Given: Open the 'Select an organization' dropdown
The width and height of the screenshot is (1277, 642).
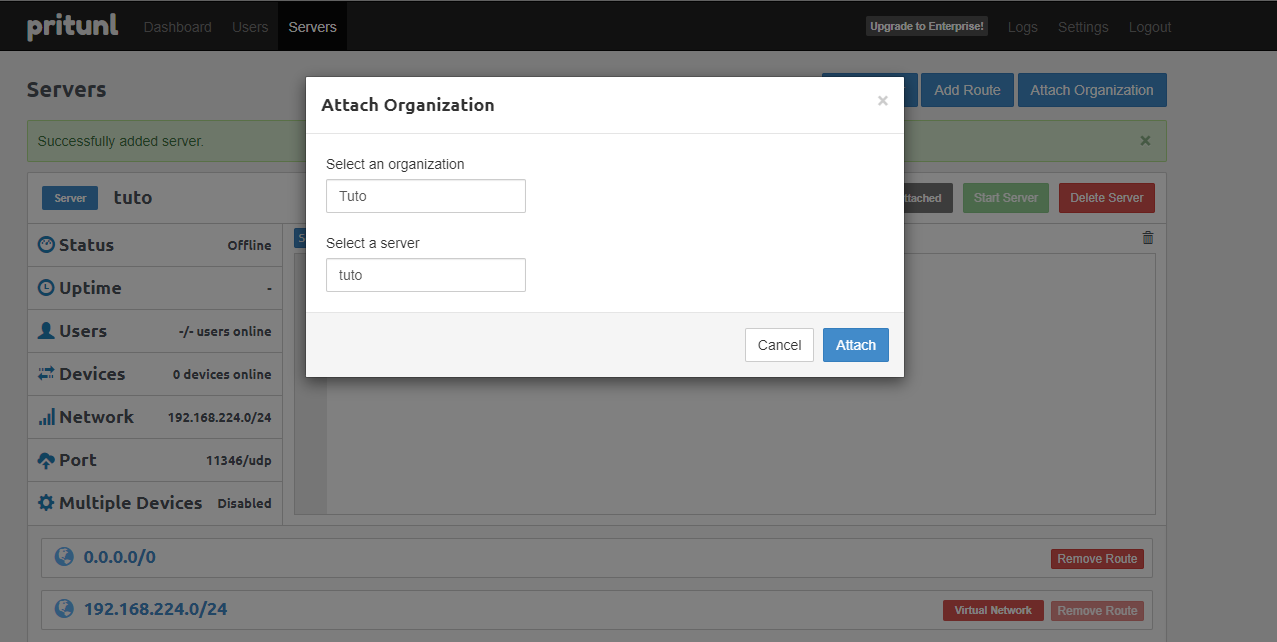Looking at the screenshot, I should pos(426,196).
